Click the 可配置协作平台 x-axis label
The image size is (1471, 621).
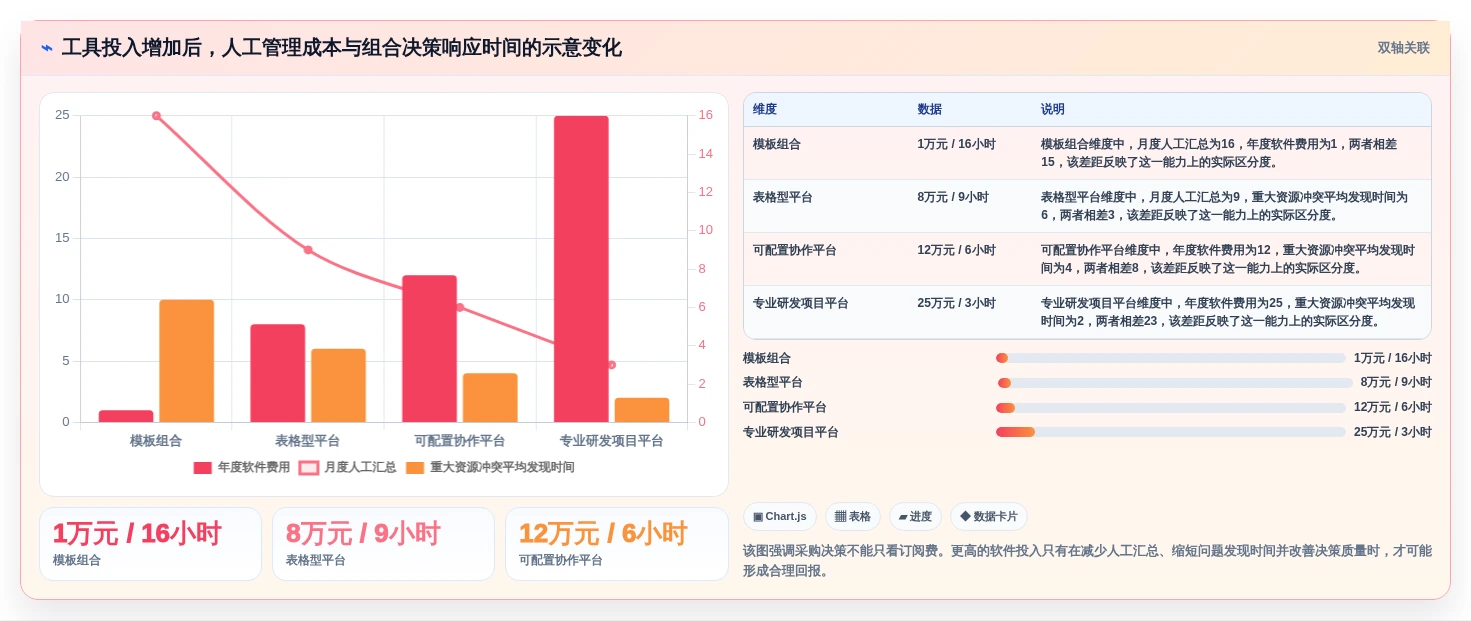click(460, 441)
